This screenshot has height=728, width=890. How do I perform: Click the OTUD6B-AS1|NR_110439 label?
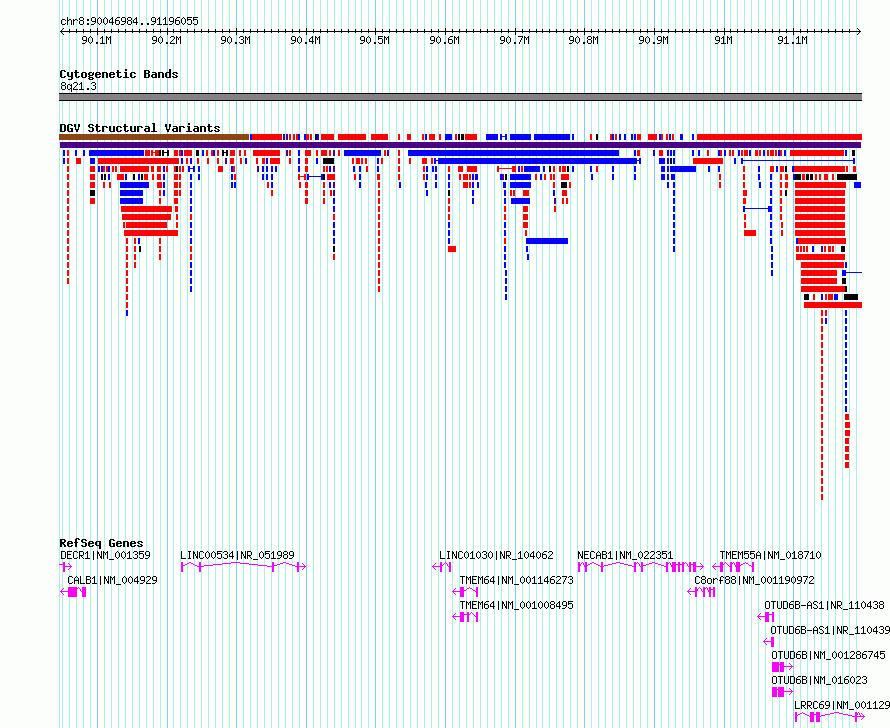[830, 630]
